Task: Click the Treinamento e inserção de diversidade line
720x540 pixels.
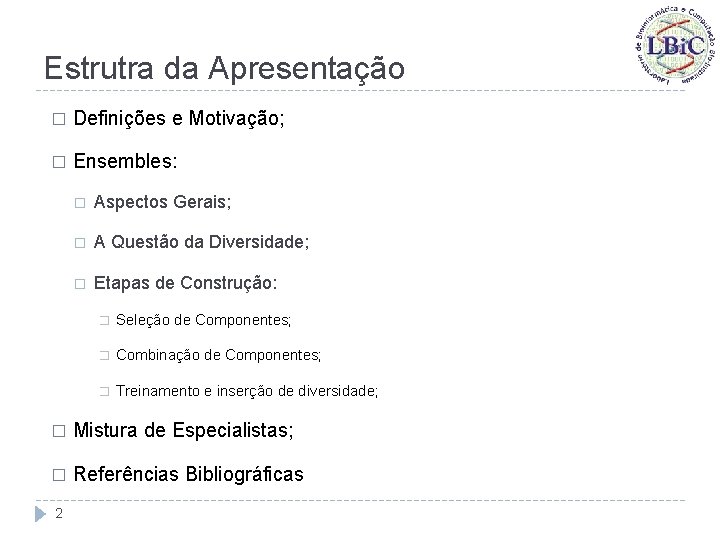Action: (247, 391)
